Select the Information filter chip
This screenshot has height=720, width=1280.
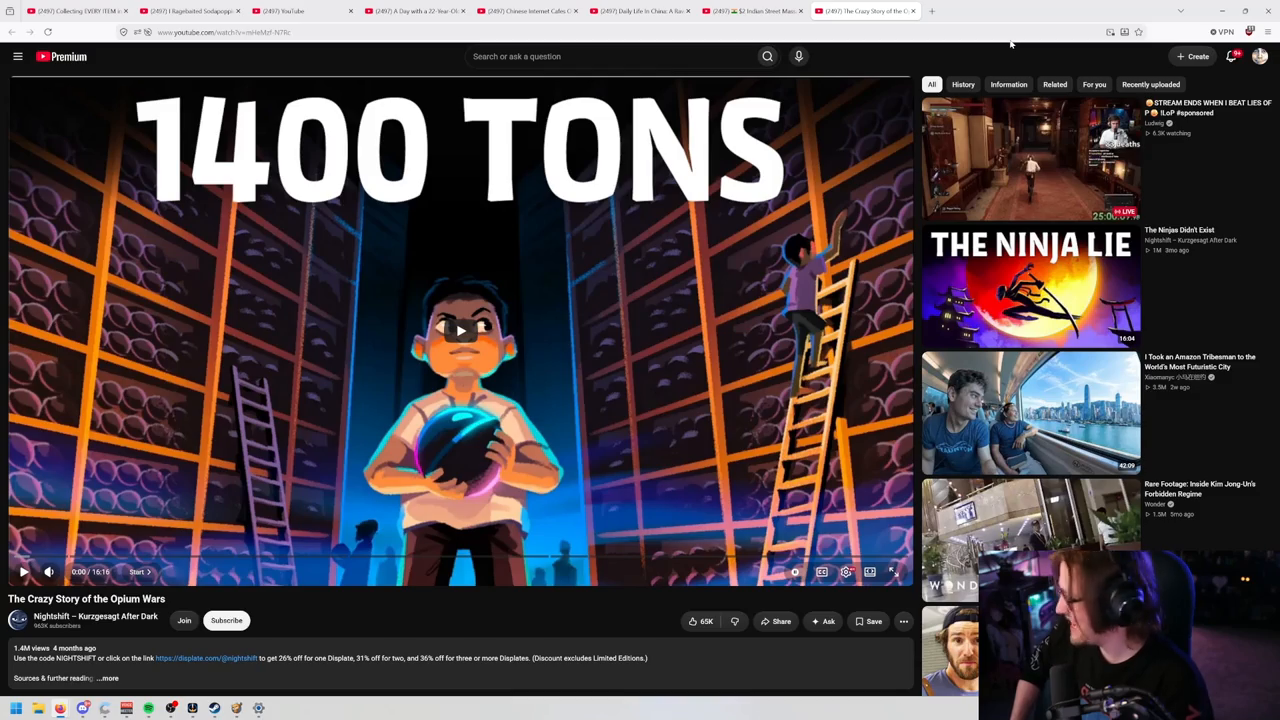(1009, 85)
